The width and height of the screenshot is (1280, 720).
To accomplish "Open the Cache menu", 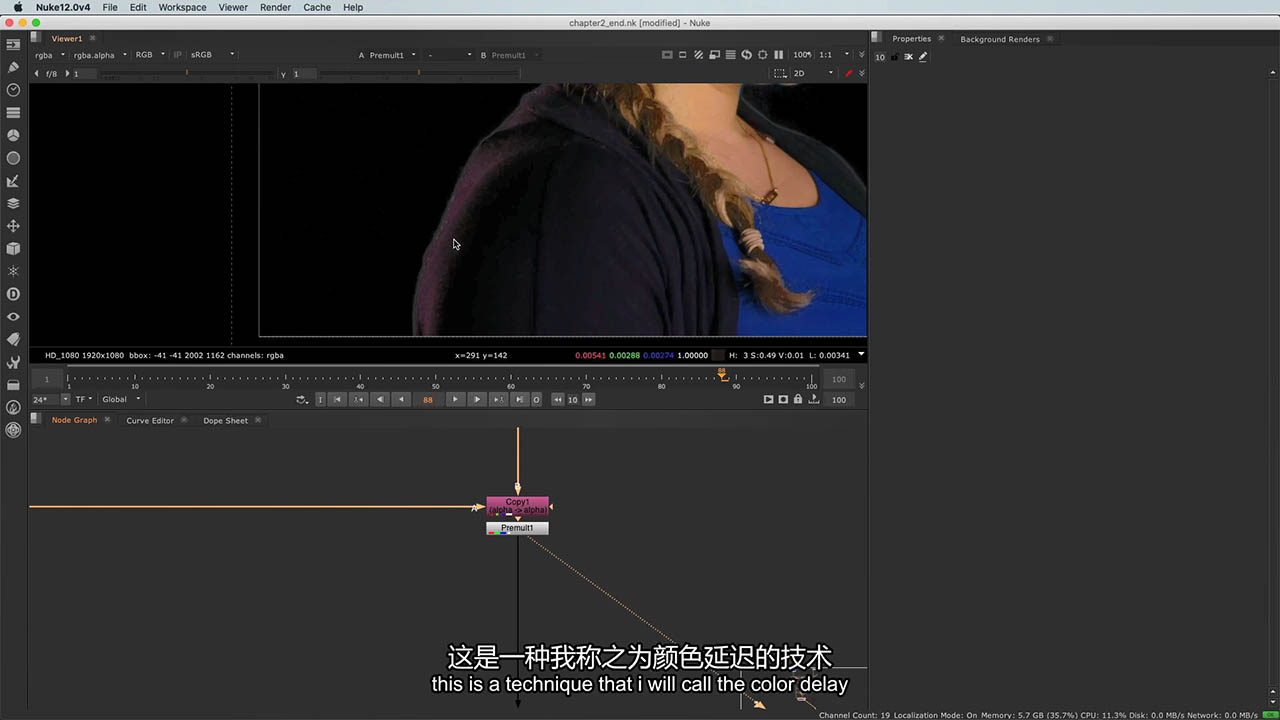I will (x=317, y=7).
